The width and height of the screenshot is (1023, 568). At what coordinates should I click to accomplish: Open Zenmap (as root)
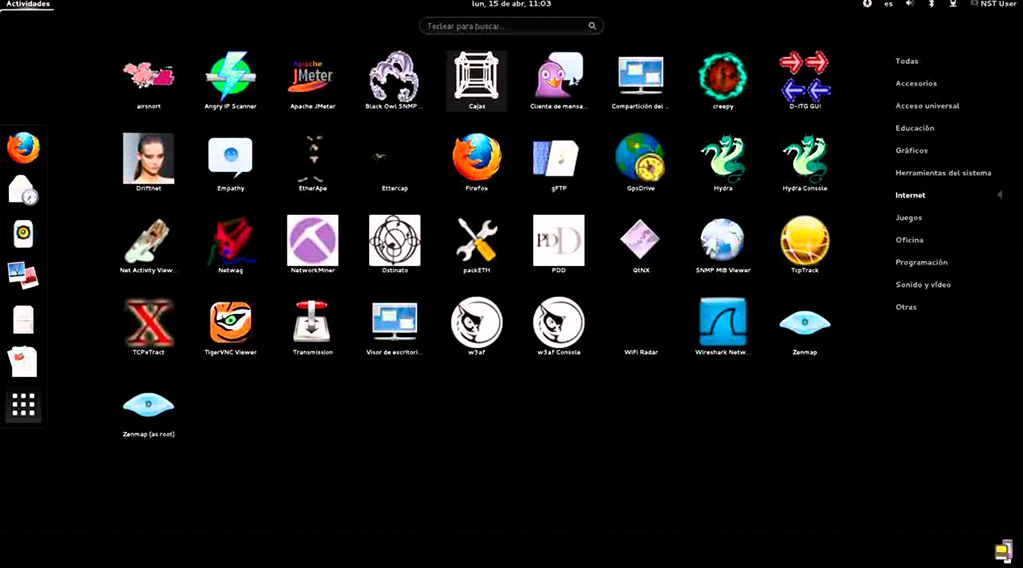(x=148, y=412)
